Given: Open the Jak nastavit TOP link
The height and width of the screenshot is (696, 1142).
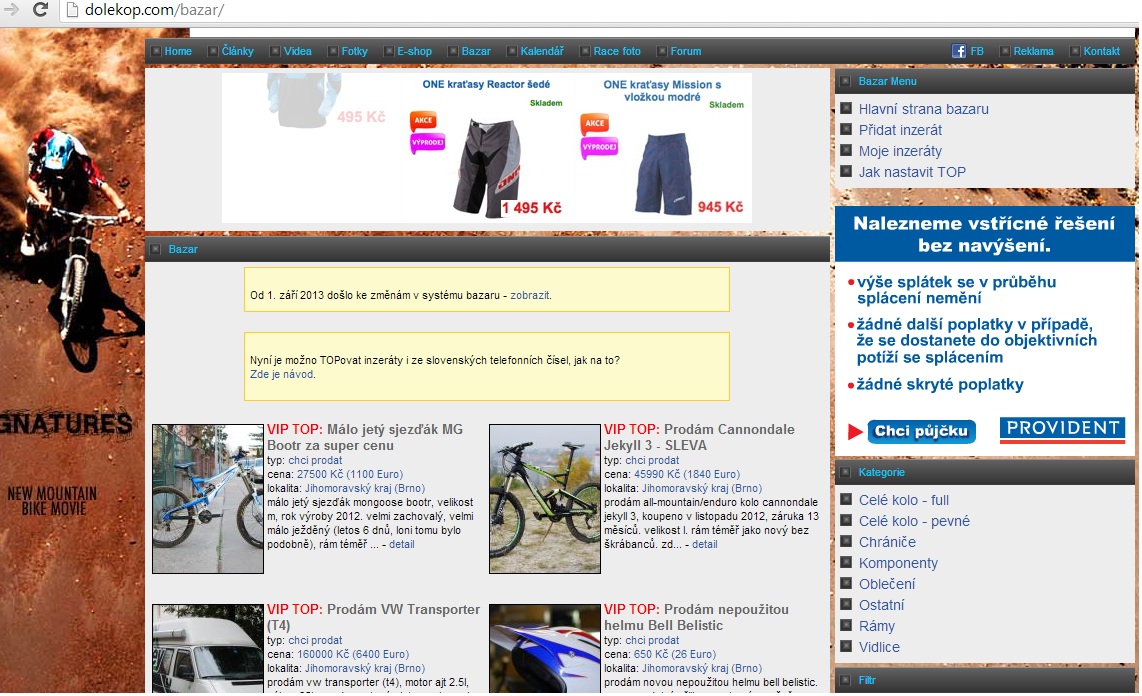Looking at the screenshot, I should [912, 172].
